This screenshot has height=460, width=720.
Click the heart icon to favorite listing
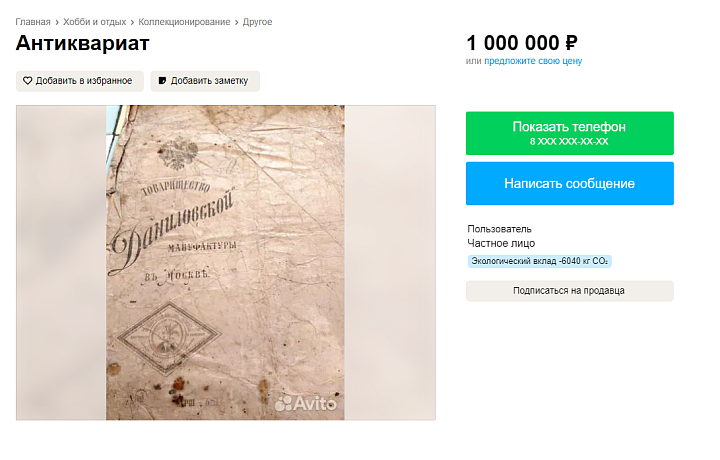click(x=28, y=81)
